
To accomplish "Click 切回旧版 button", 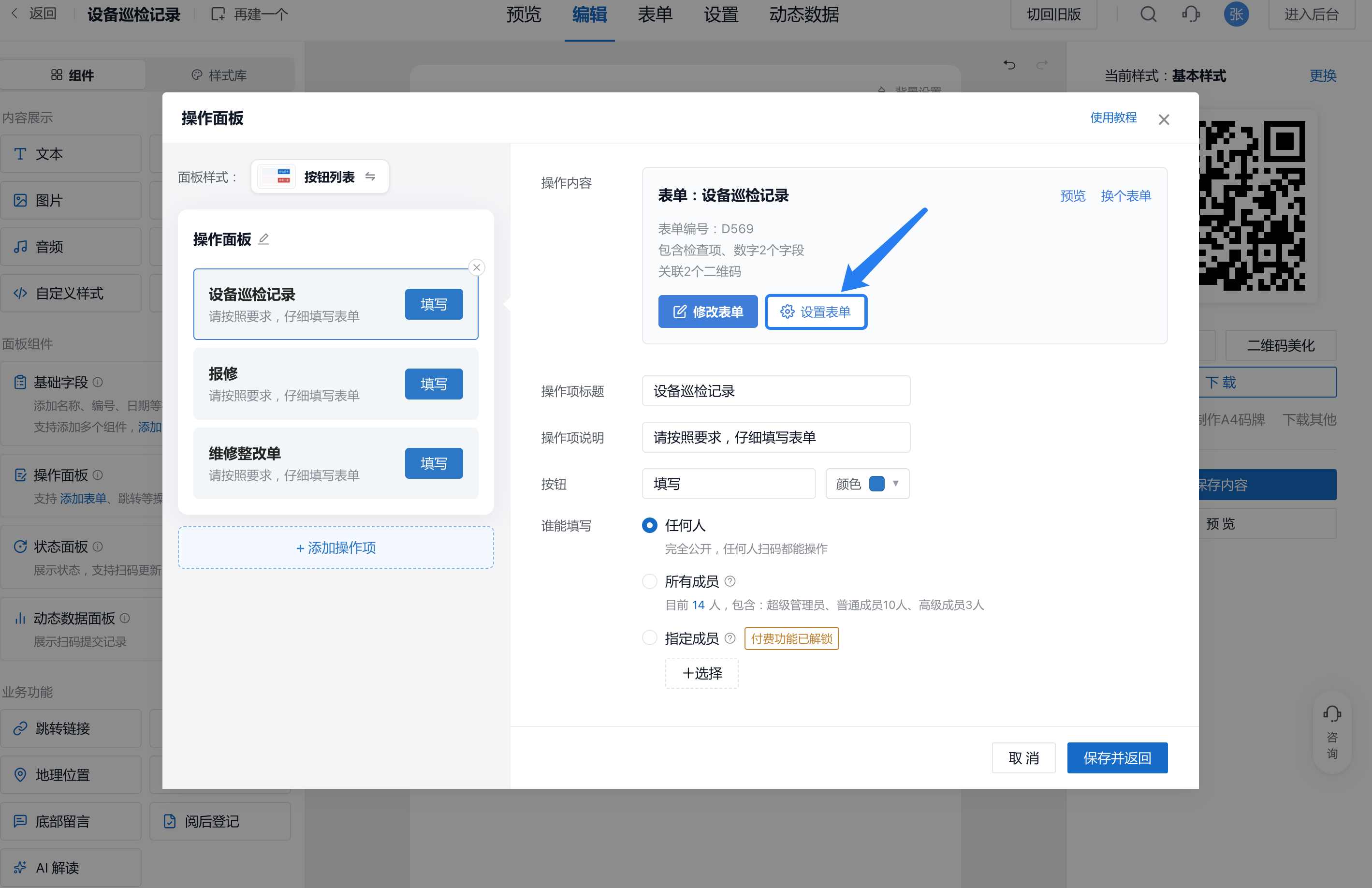I will pos(1053,14).
